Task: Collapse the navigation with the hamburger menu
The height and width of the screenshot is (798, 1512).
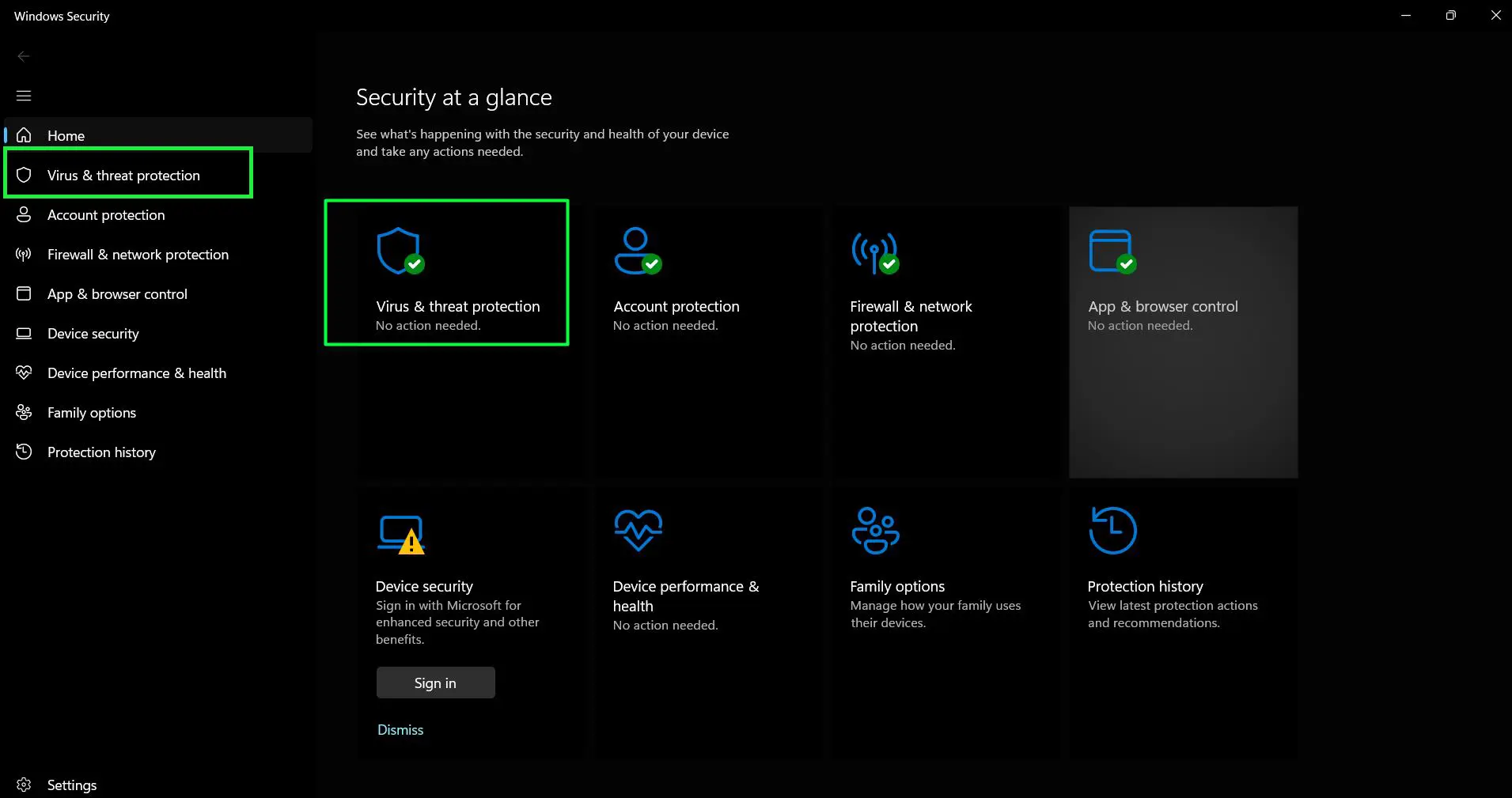Action: click(24, 95)
